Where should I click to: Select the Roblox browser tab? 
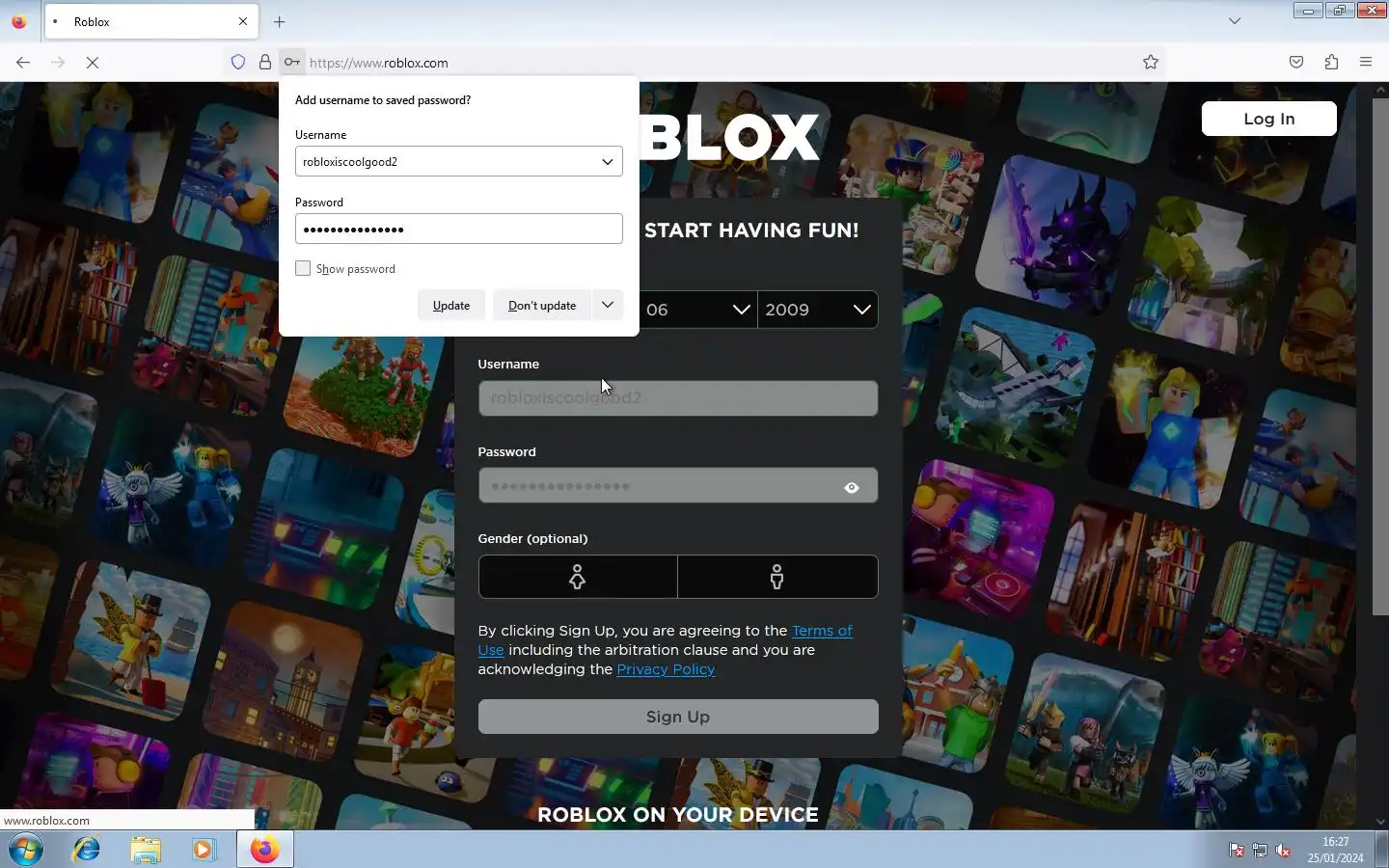point(151,21)
